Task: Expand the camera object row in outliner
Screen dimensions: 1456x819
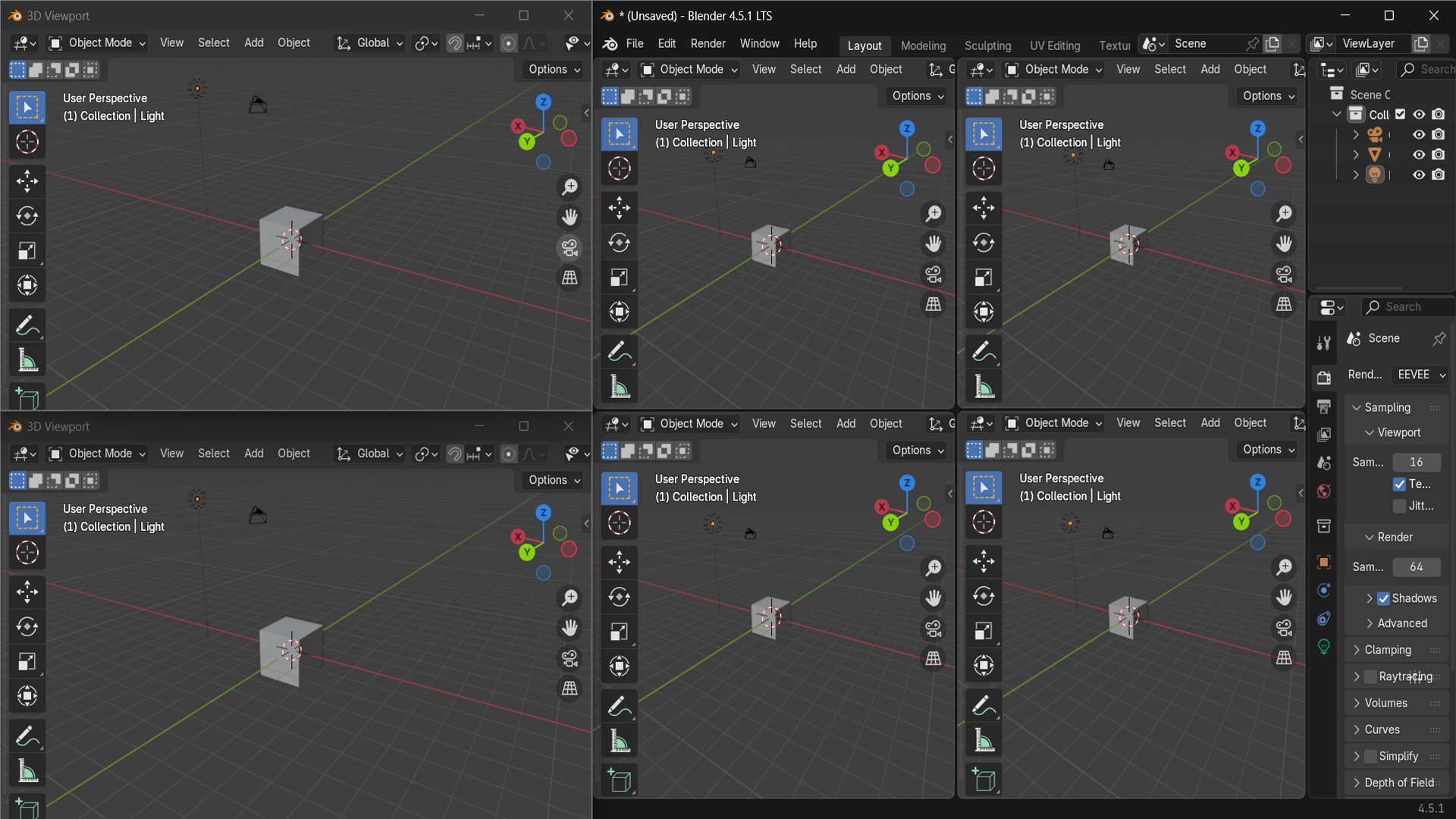Action: pyautogui.click(x=1356, y=134)
